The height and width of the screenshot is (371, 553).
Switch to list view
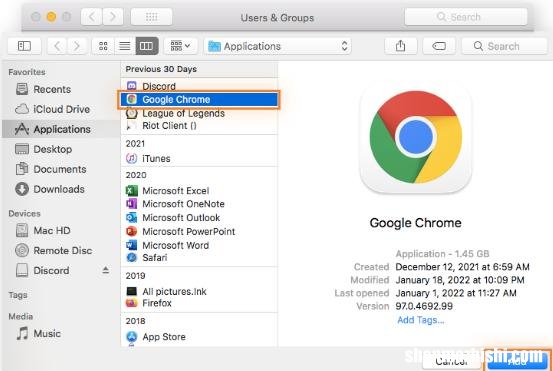125,46
